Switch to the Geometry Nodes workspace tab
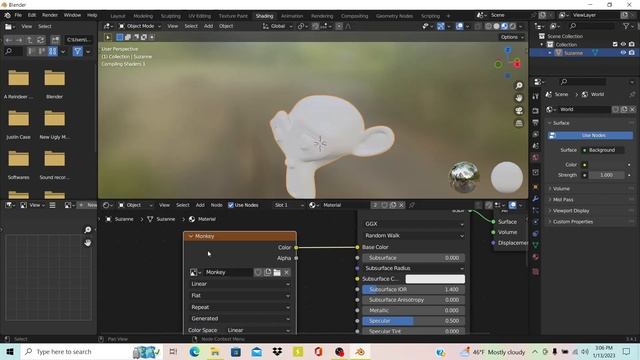 tap(394, 16)
